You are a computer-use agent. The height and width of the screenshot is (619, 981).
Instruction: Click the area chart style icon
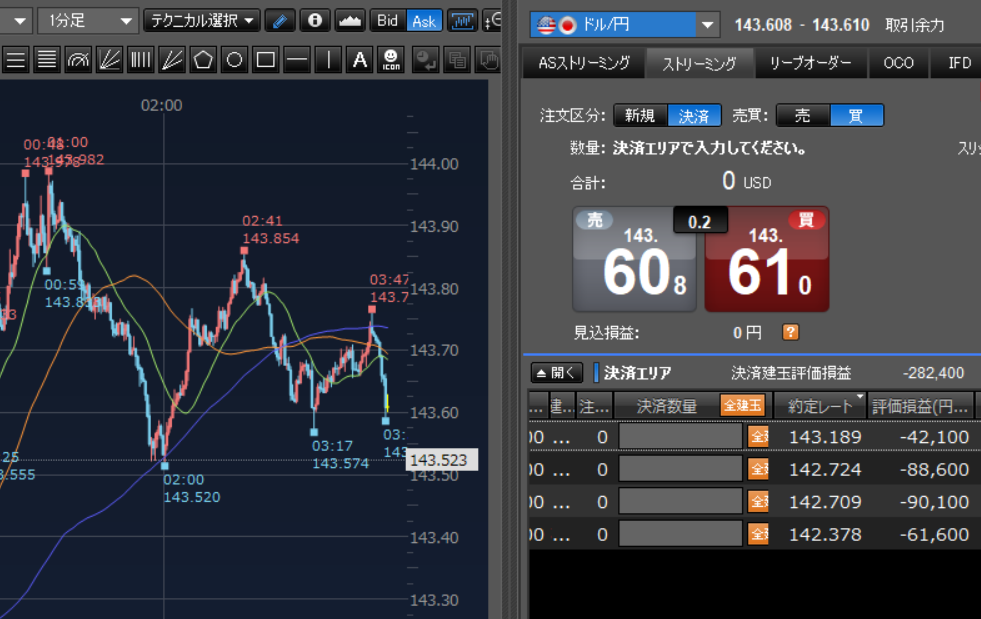click(350, 21)
